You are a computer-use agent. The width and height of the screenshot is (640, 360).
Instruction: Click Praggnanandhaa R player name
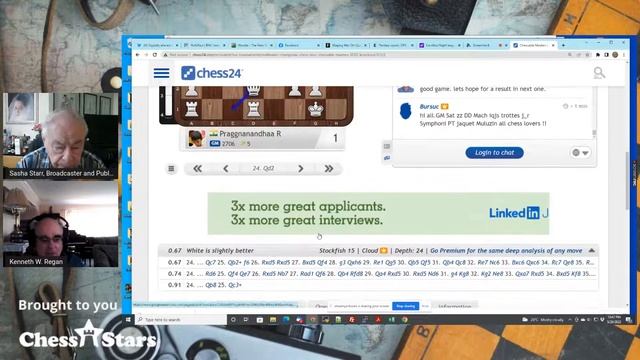click(x=250, y=133)
